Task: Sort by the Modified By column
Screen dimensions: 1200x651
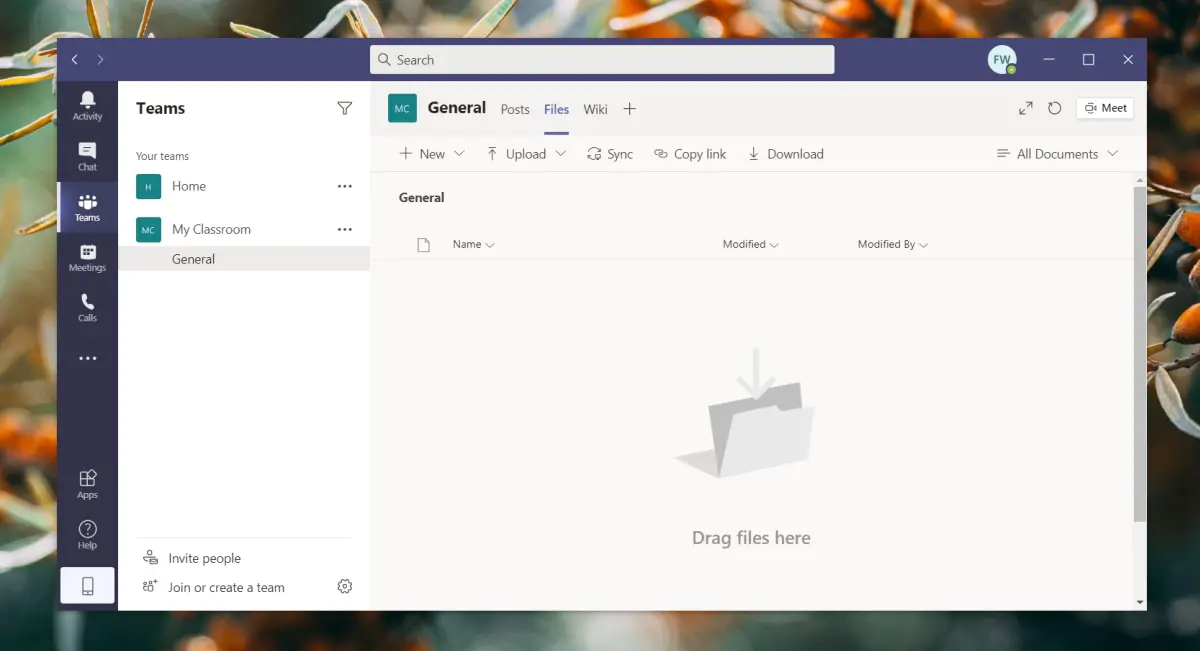Action: coord(893,244)
